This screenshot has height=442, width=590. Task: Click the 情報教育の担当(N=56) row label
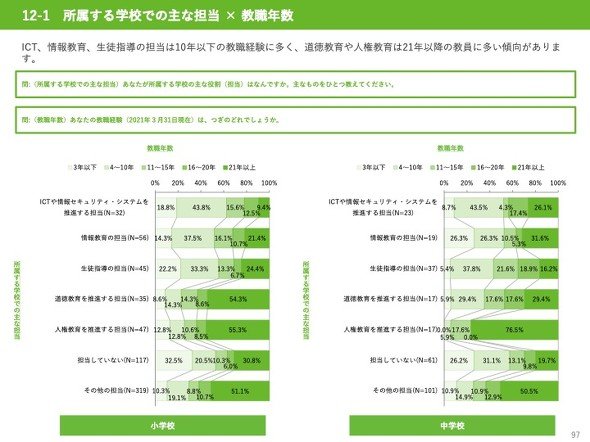pyautogui.click(x=115, y=238)
